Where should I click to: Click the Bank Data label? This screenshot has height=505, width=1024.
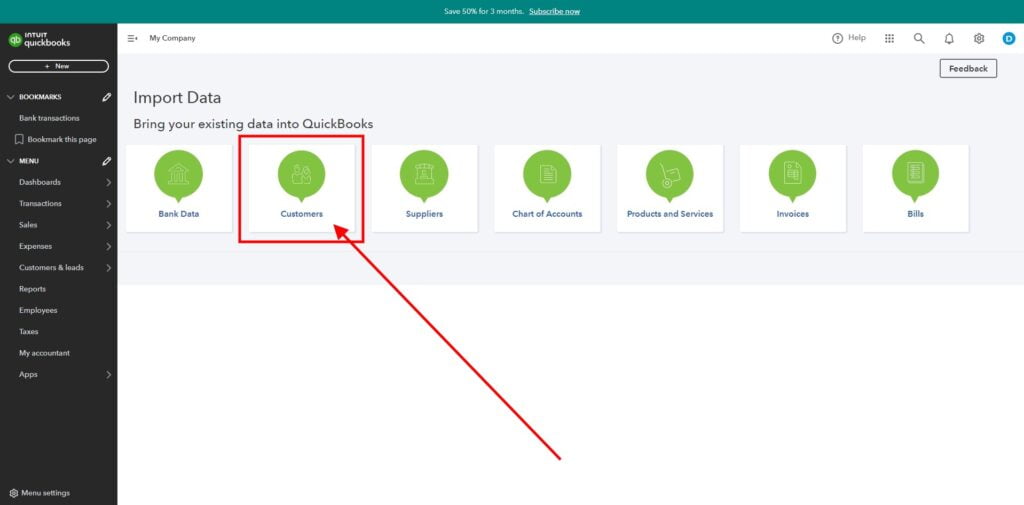pyautogui.click(x=179, y=214)
